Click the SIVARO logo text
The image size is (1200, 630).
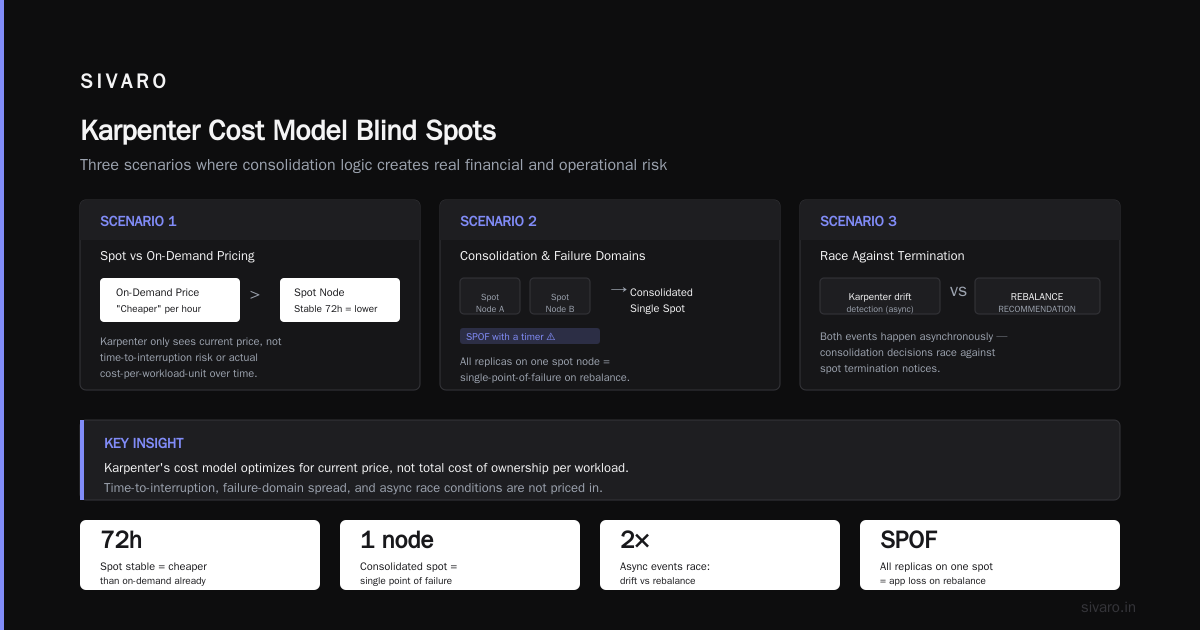click(124, 82)
